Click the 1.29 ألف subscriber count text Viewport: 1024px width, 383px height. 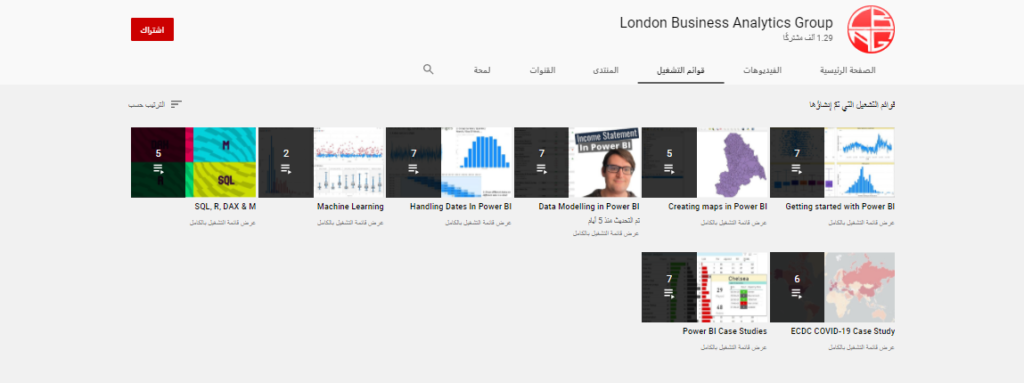808,39
